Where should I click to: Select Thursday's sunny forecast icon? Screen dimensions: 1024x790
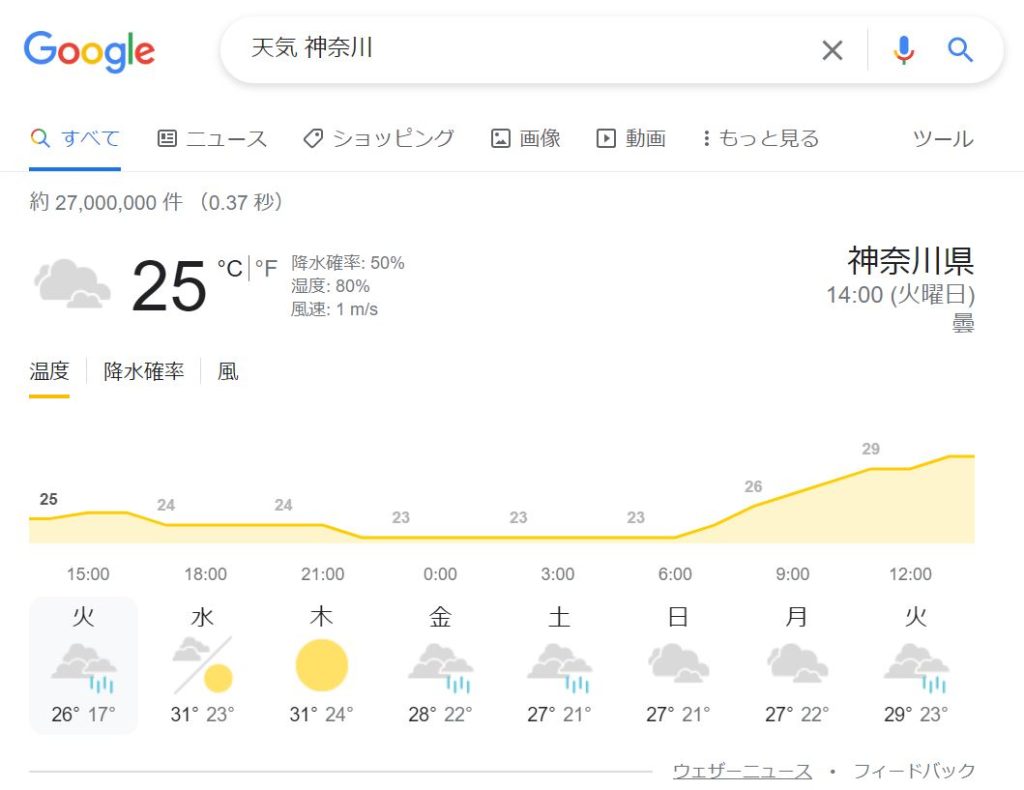point(321,665)
